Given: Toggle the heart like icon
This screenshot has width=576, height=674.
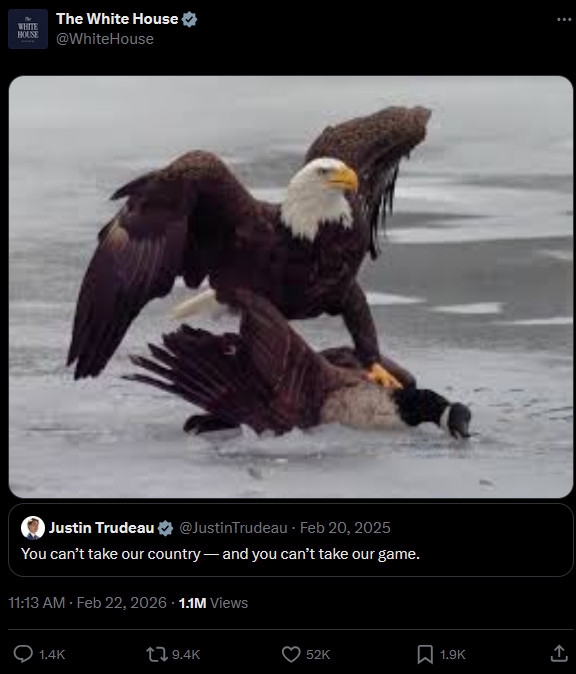Looking at the screenshot, I should (x=291, y=654).
